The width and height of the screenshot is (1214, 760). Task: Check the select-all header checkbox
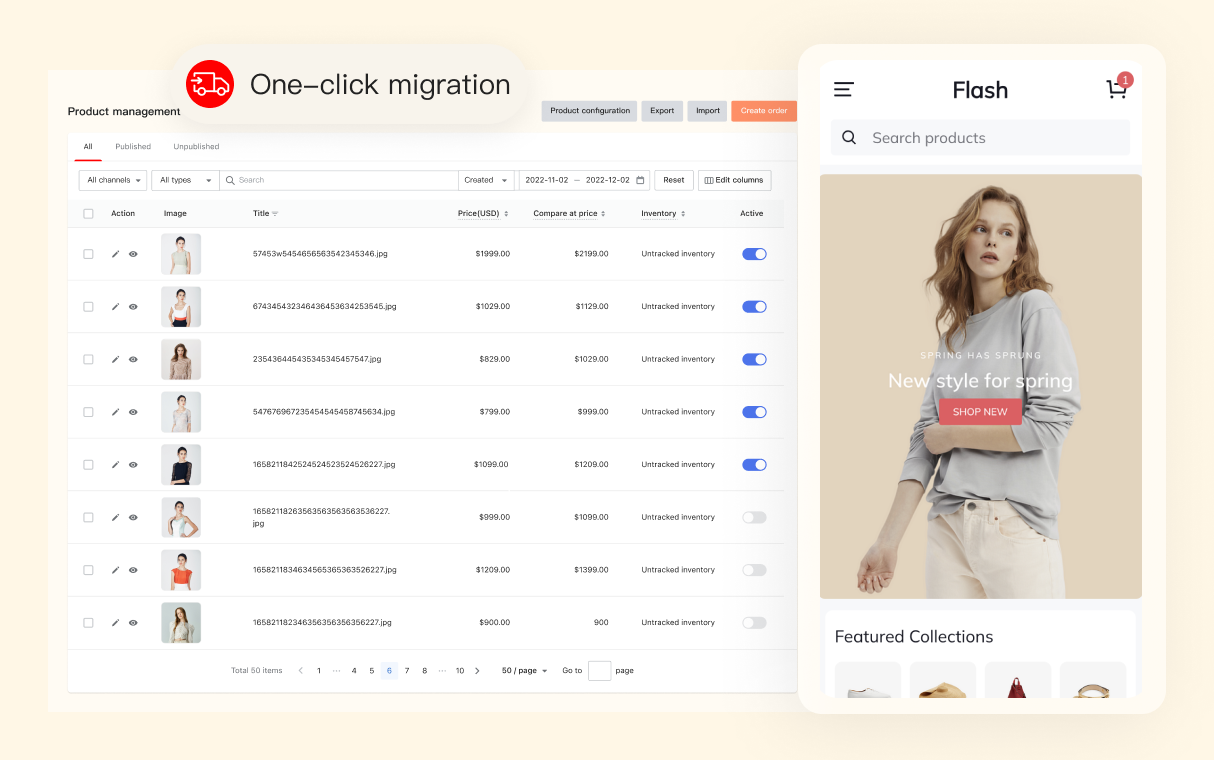tap(88, 213)
